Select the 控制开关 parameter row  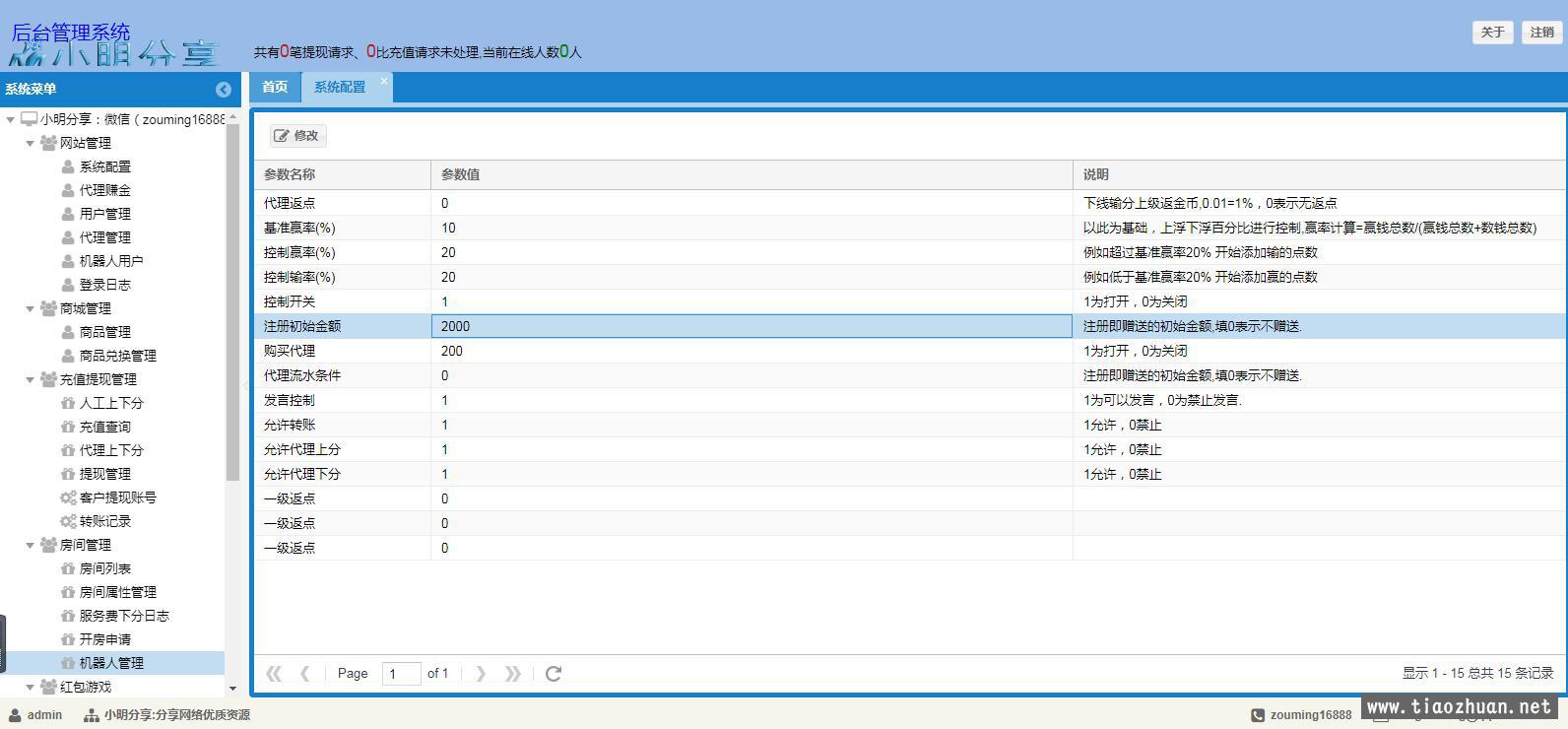point(909,301)
